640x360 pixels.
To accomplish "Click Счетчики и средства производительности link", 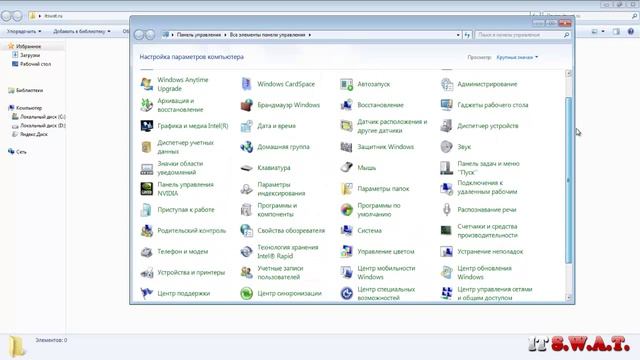I will (x=487, y=231).
